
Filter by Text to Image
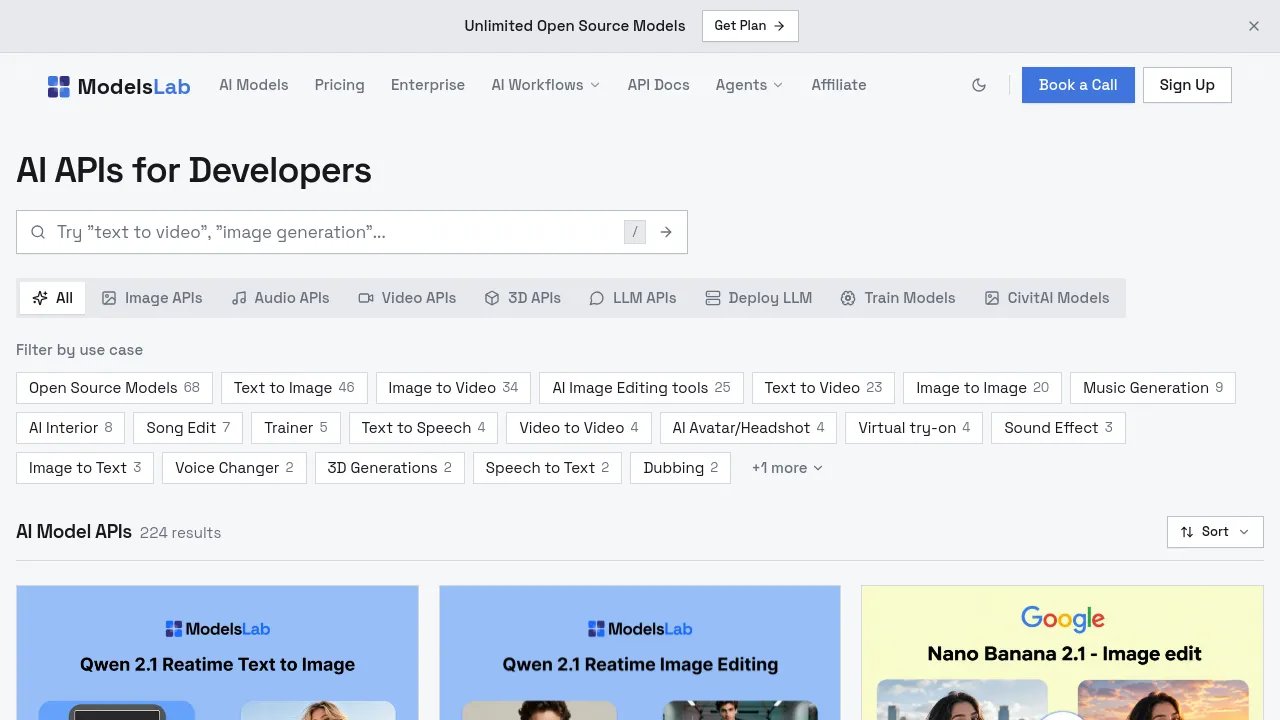coord(294,388)
